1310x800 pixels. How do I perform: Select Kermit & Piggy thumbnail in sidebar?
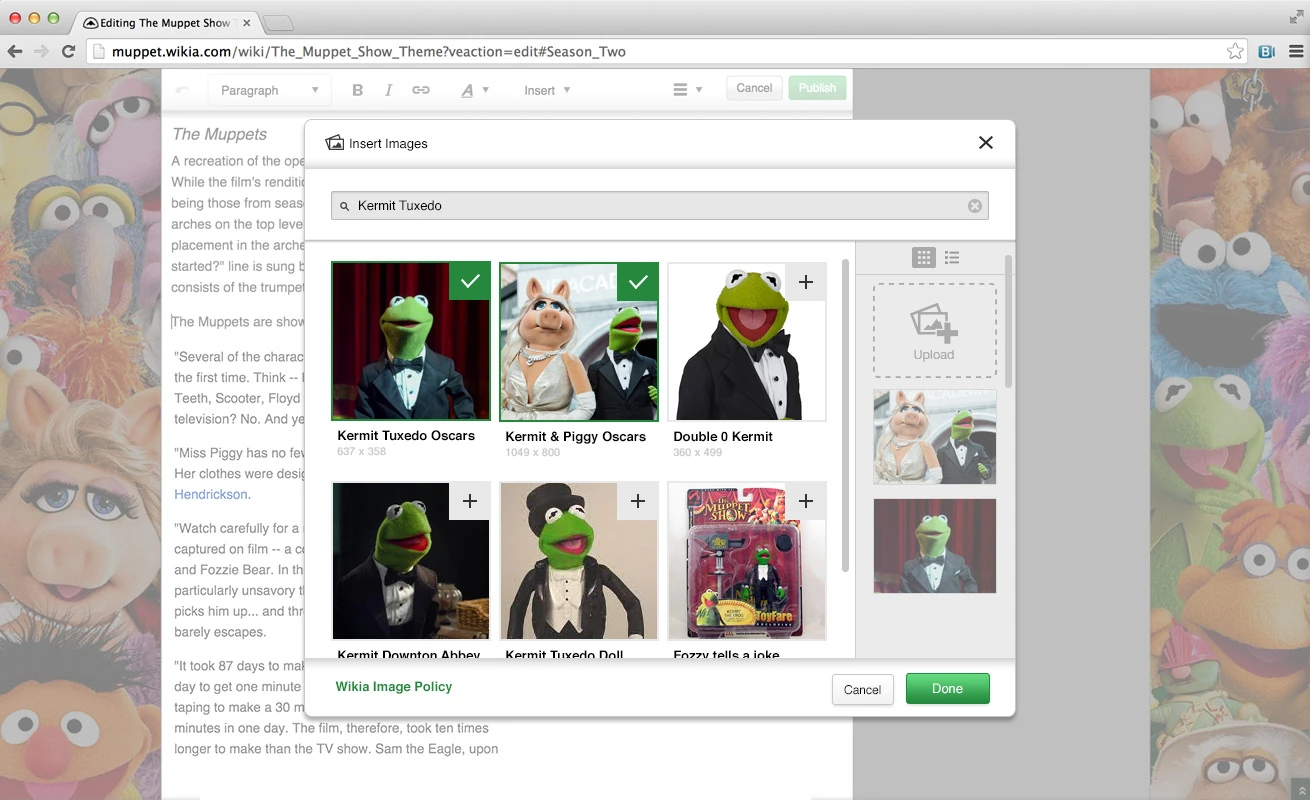click(x=934, y=437)
